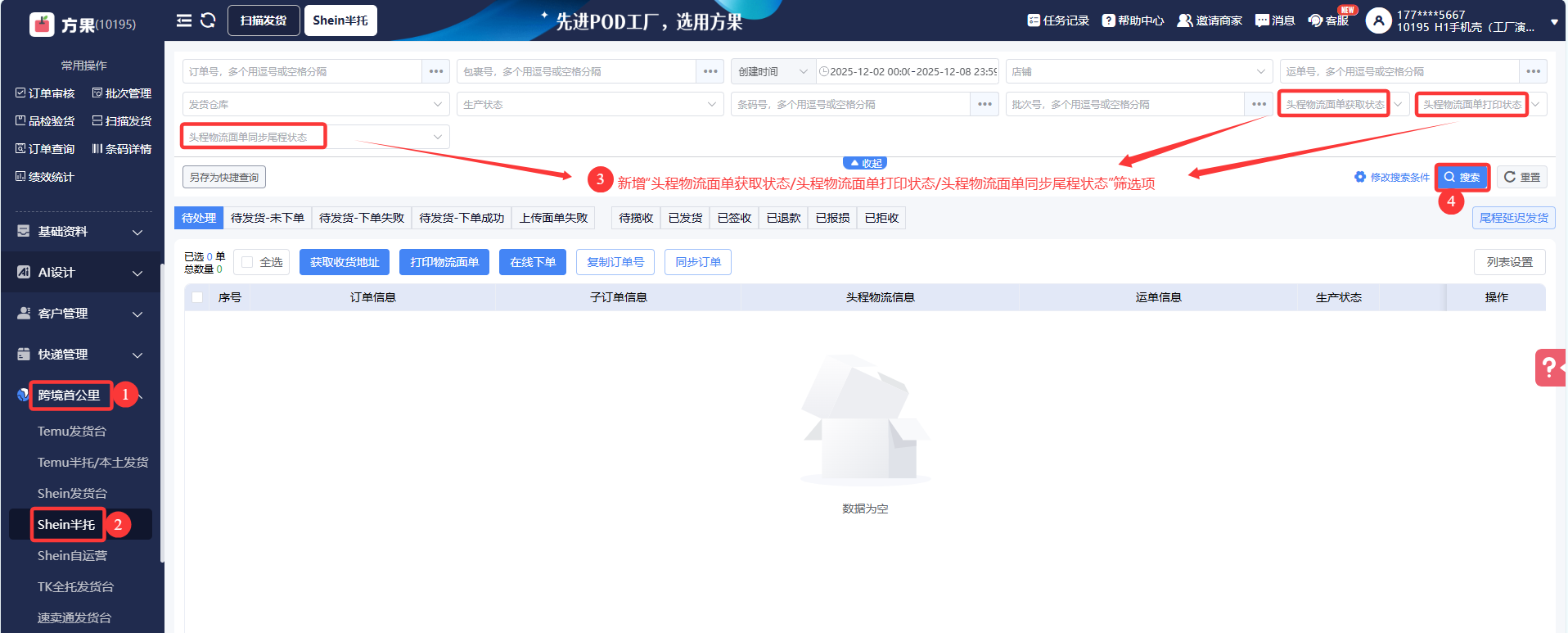Click the 方果 logo icon

pos(42,25)
